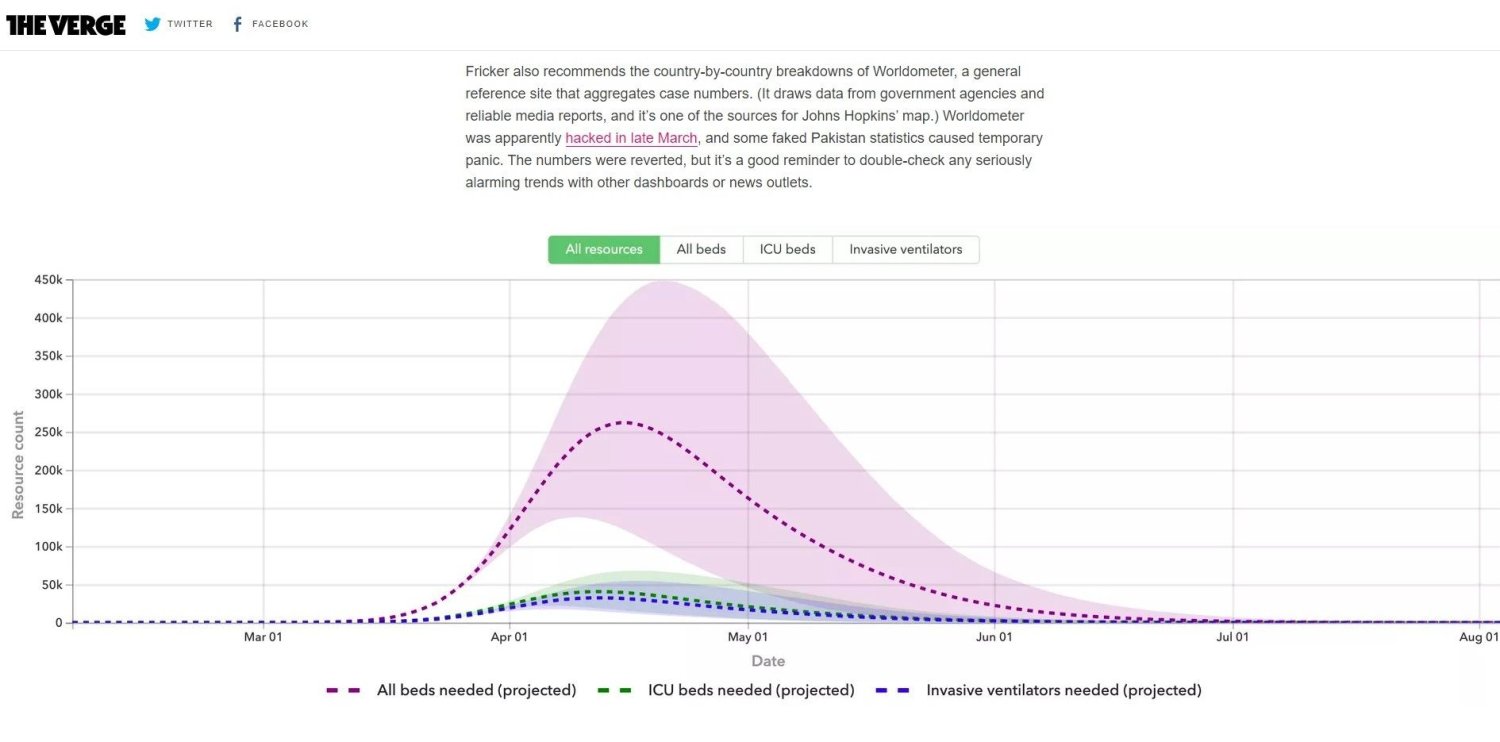
Task: Open the Twitter share link text
Action: tap(190, 24)
